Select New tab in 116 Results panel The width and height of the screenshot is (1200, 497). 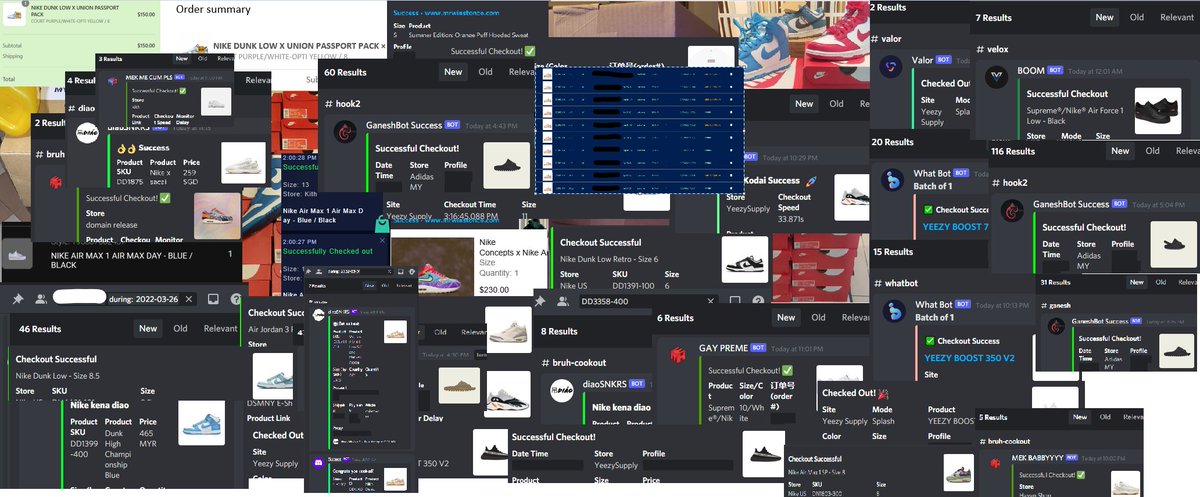tap(1120, 151)
